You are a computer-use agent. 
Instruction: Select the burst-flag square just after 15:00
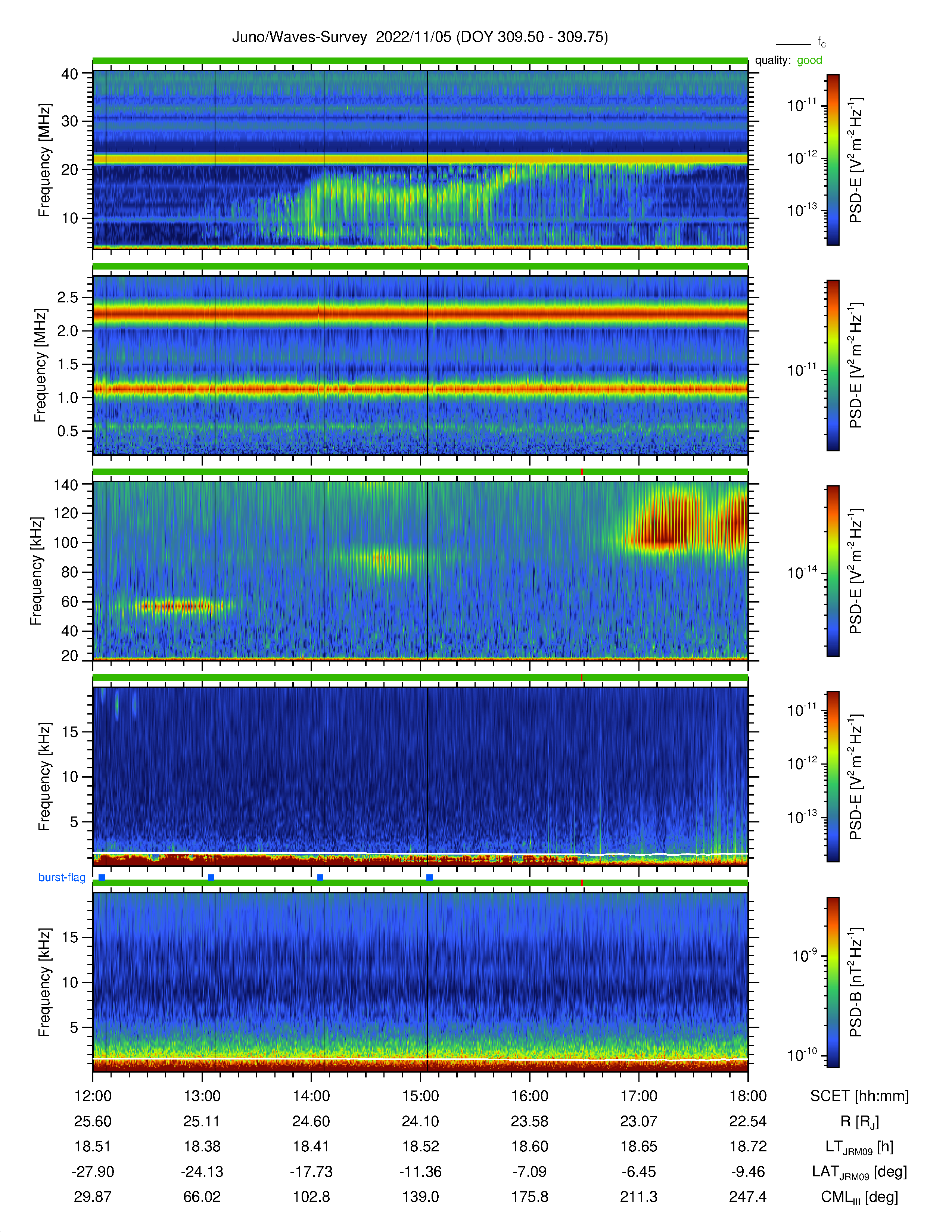point(429,878)
